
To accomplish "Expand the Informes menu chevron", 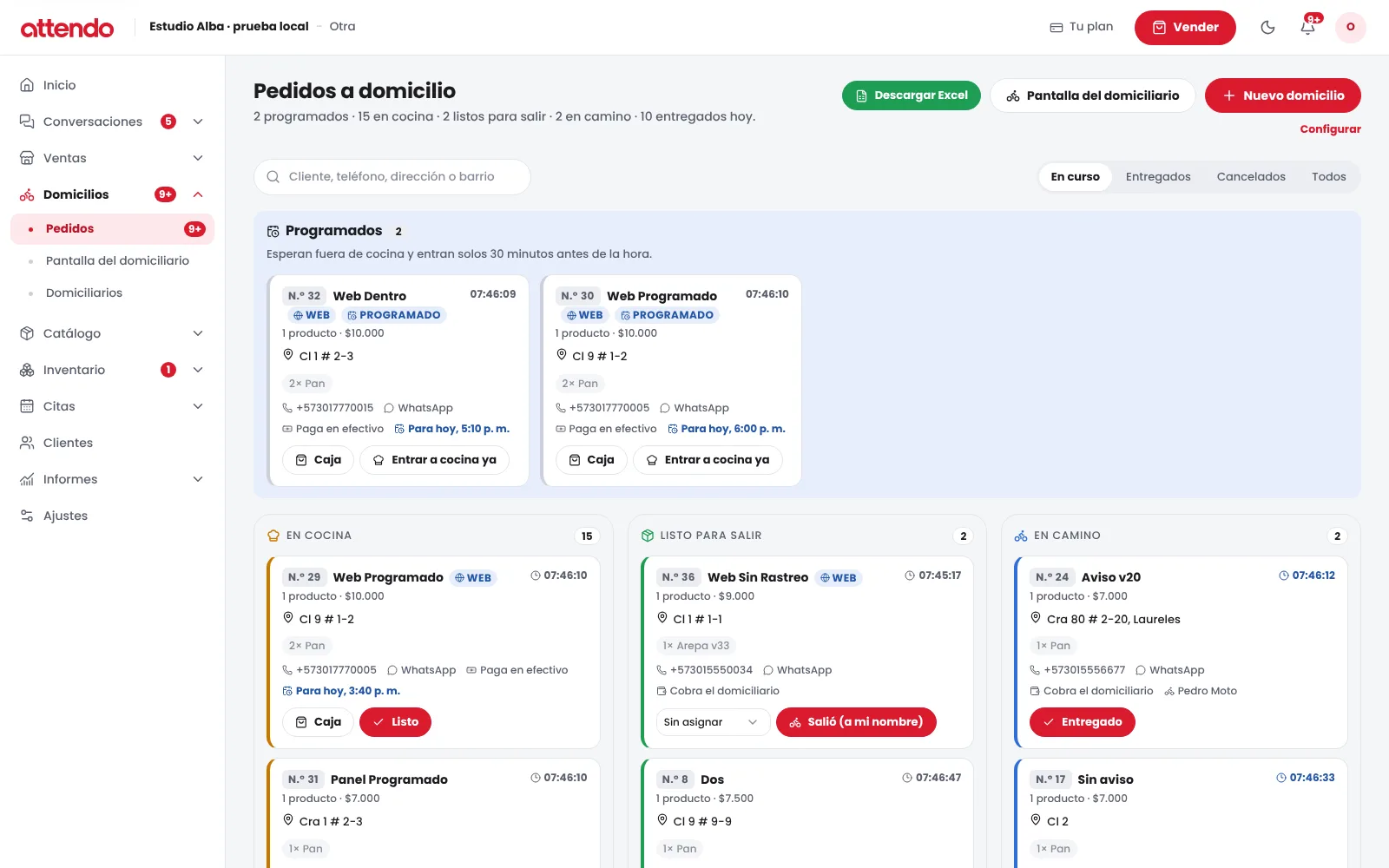I will click(198, 479).
